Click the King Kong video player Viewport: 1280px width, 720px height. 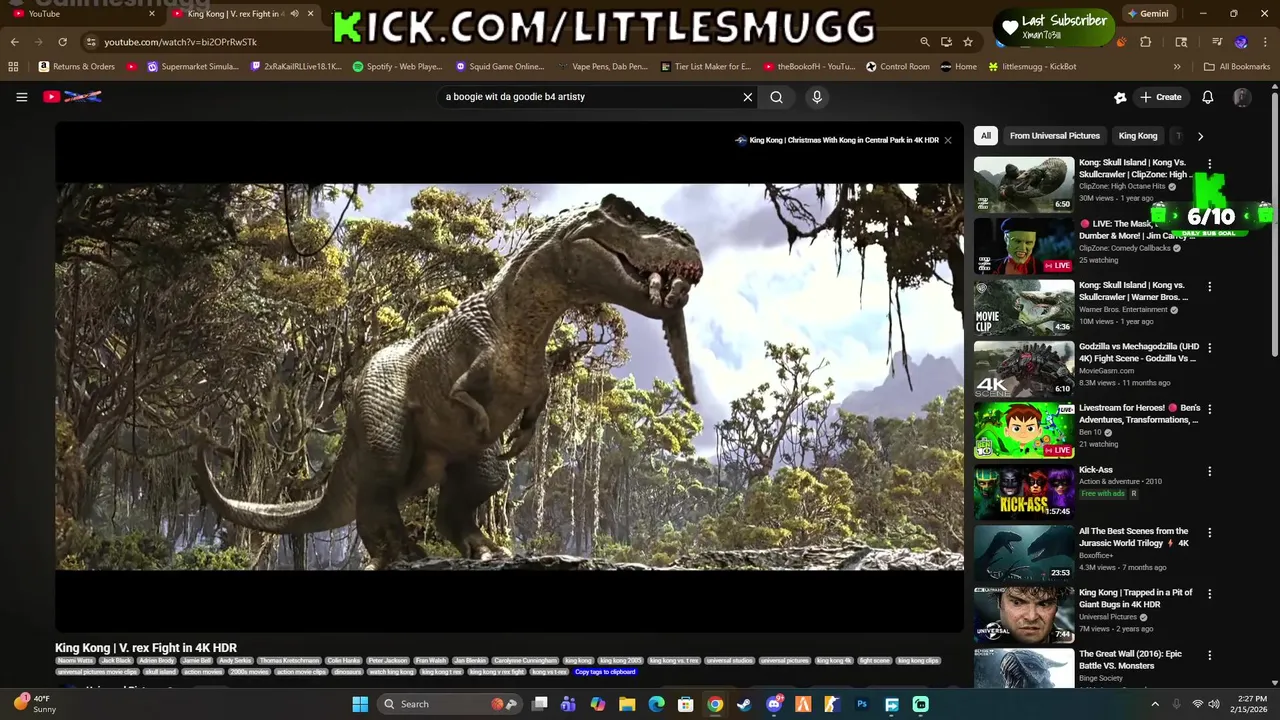pyautogui.click(x=509, y=376)
